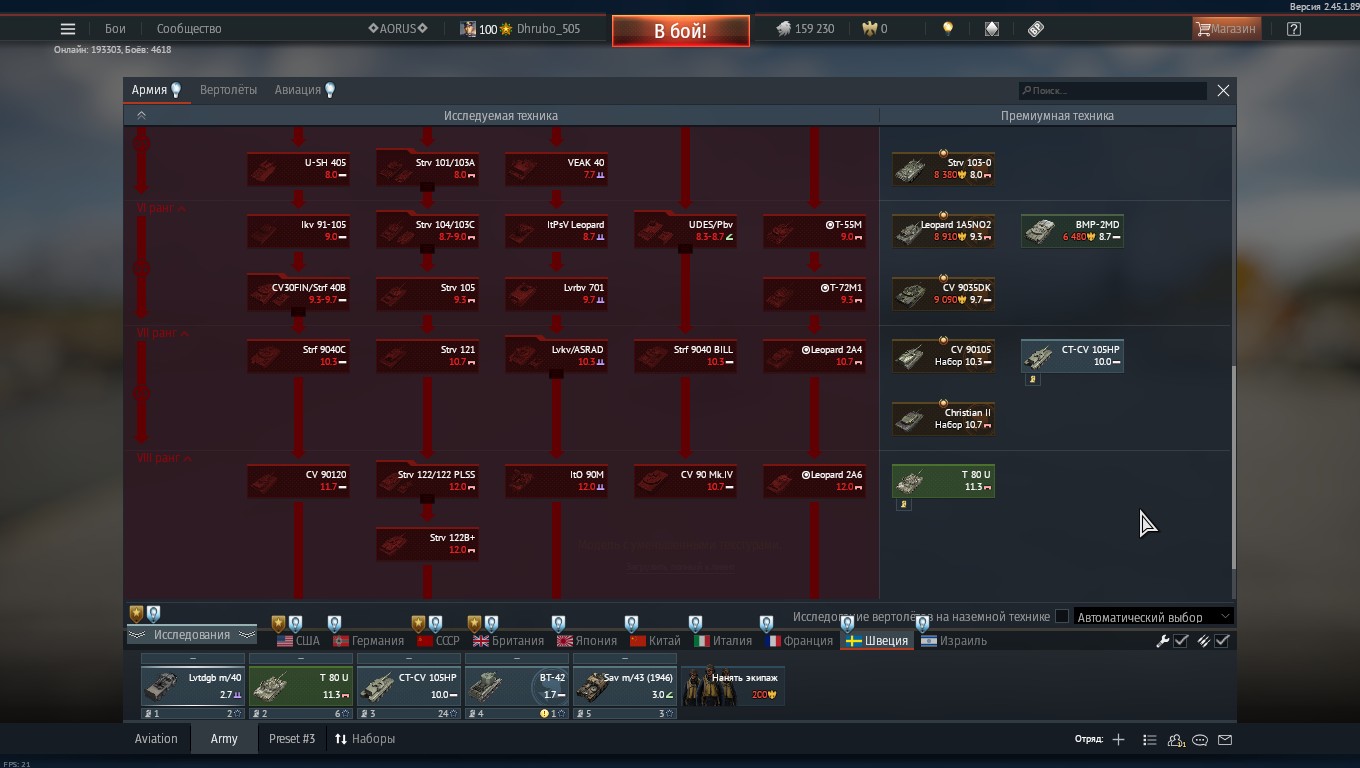Toggle the checkbox right of the wrench icon
Image resolution: width=1360 pixels, height=768 pixels.
click(x=1181, y=641)
